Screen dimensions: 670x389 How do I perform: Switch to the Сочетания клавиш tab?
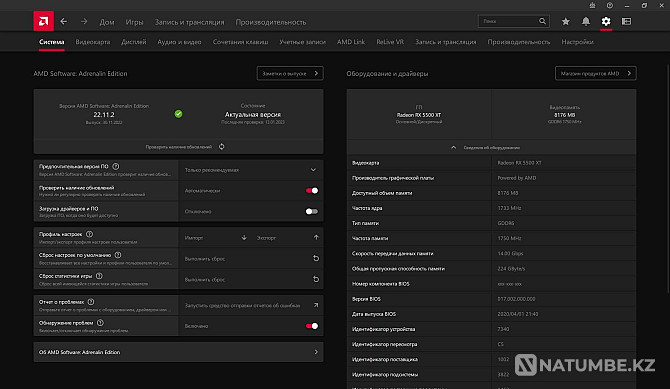tap(241, 42)
